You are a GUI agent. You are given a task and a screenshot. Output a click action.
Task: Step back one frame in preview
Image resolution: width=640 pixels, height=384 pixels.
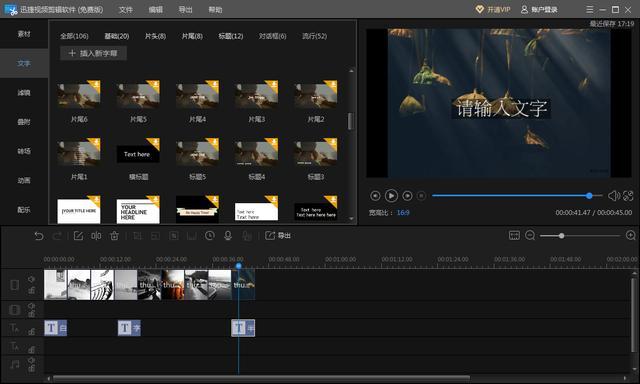click(x=375, y=196)
